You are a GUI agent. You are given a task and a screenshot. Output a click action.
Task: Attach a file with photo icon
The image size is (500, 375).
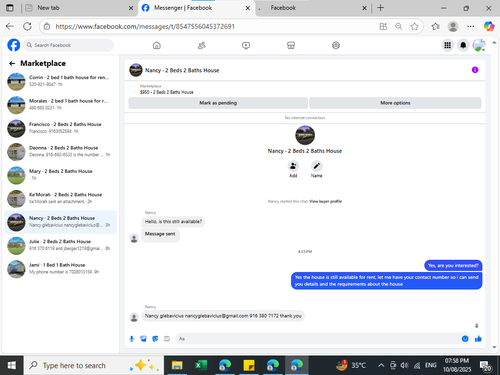[x=143, y=339]
